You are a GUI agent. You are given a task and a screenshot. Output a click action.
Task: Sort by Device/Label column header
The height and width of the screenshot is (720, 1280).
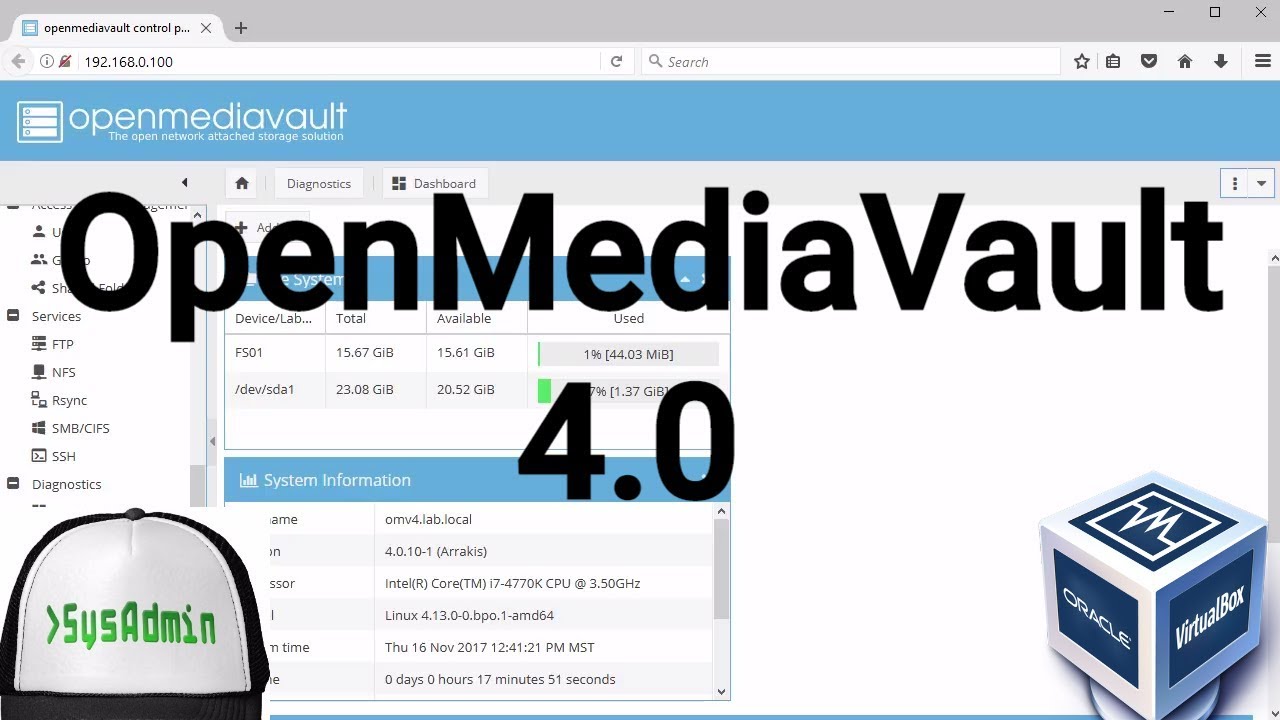[275, 318]
